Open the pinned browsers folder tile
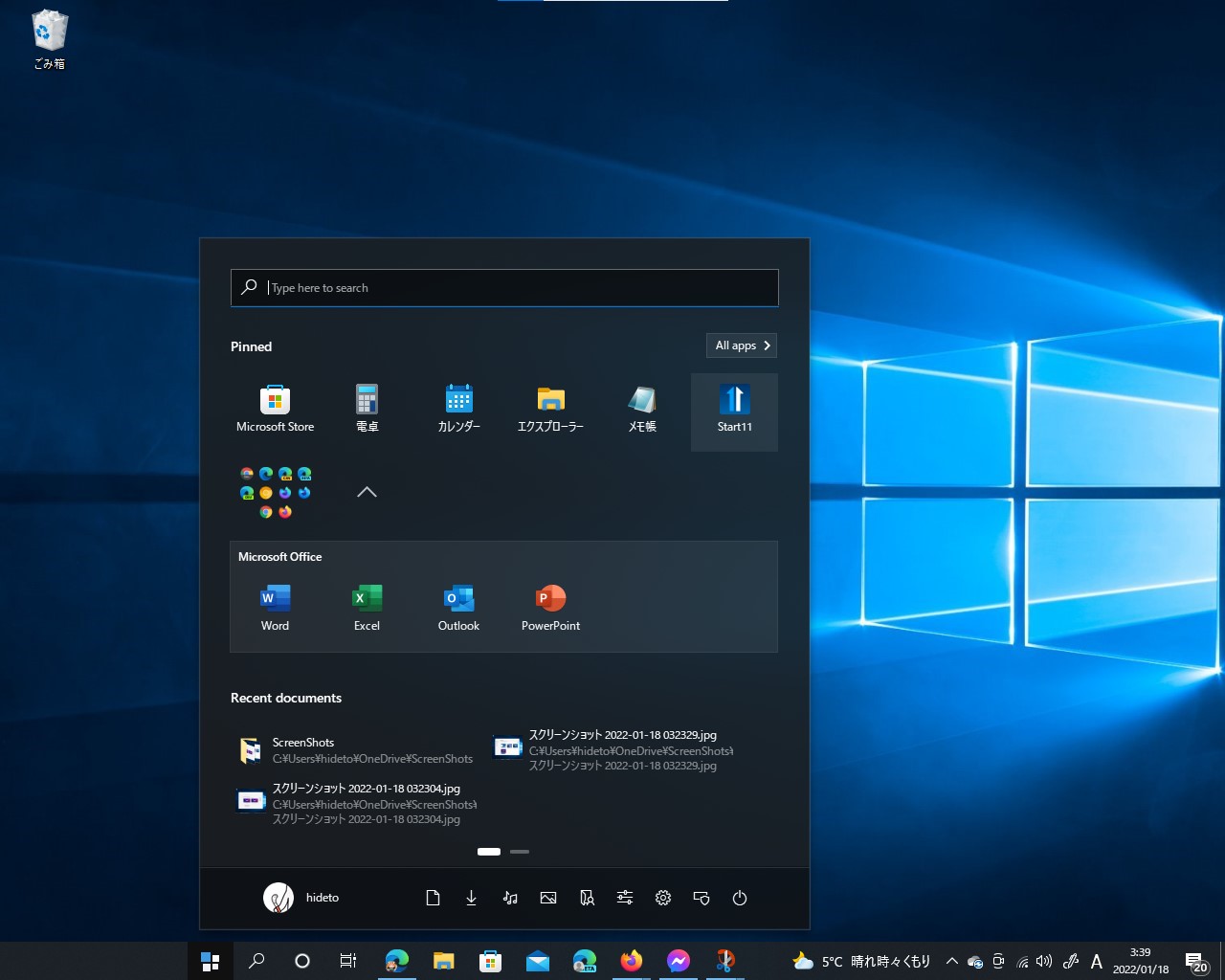This screenshot has height=980, width=1225. [276, 492]
